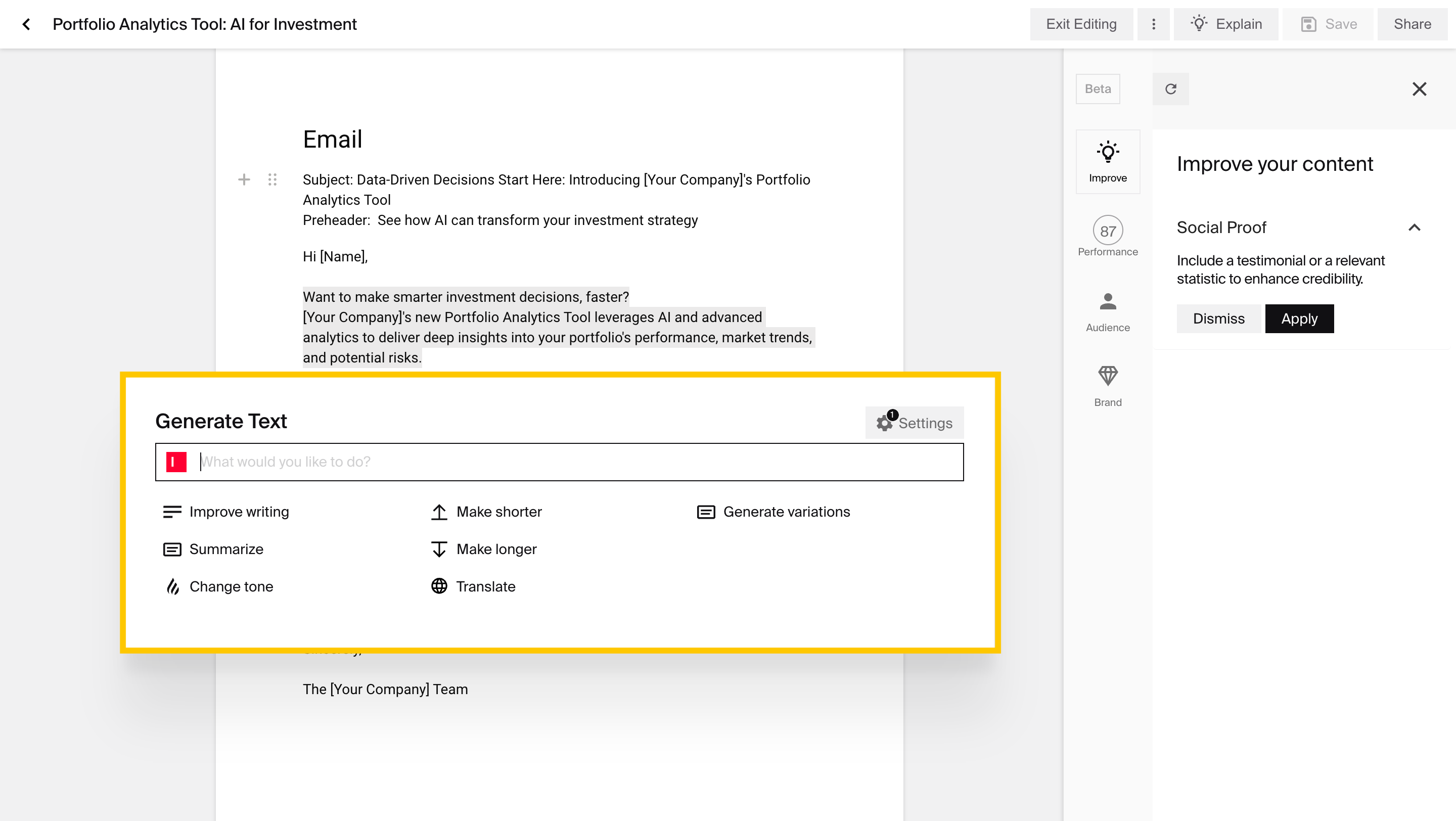Click the plus icon to add block
Viewport: 1456px width, 821px height.
(244, 179)
